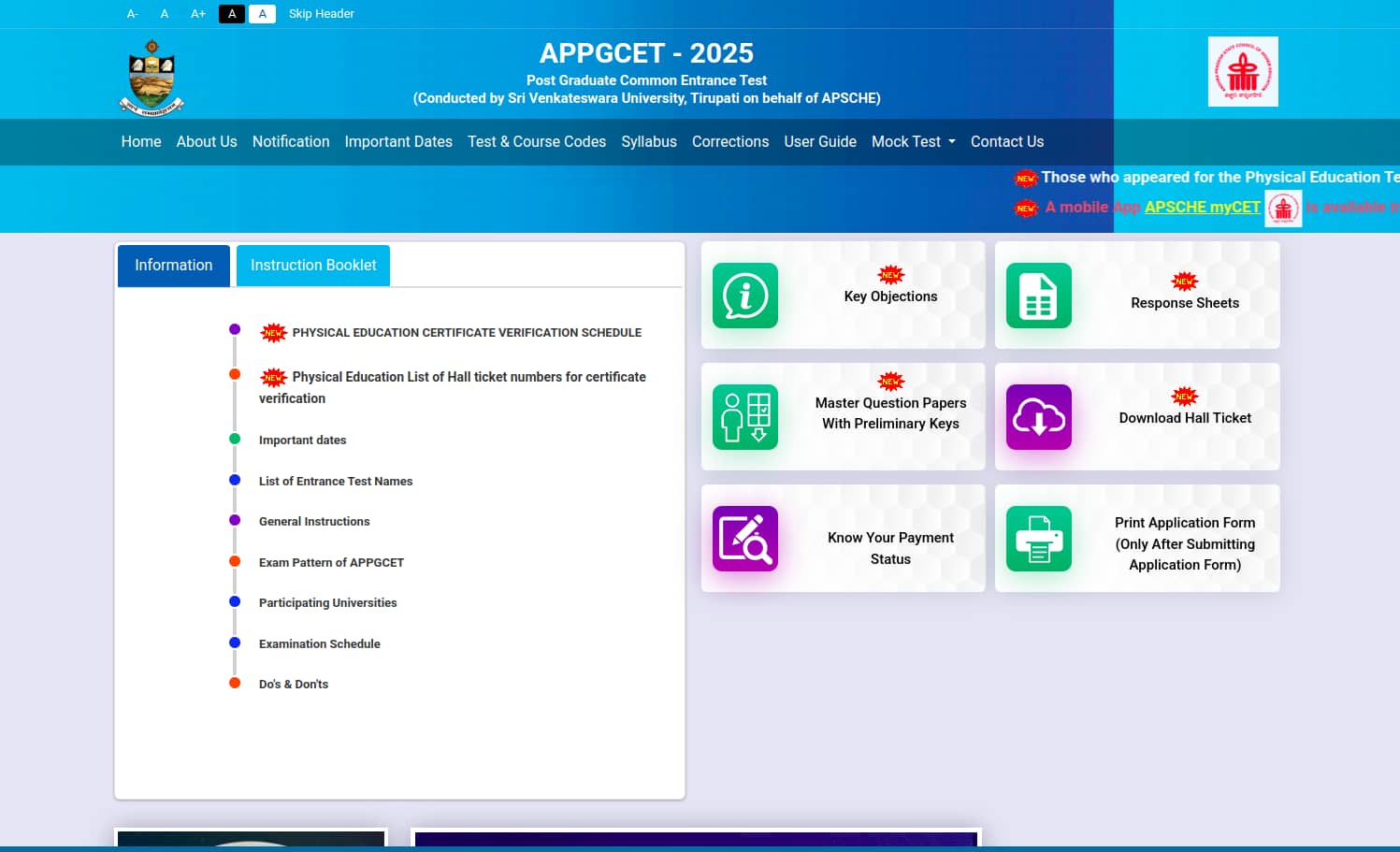Expand the Mock Test dropdown

tap(914, 142)
